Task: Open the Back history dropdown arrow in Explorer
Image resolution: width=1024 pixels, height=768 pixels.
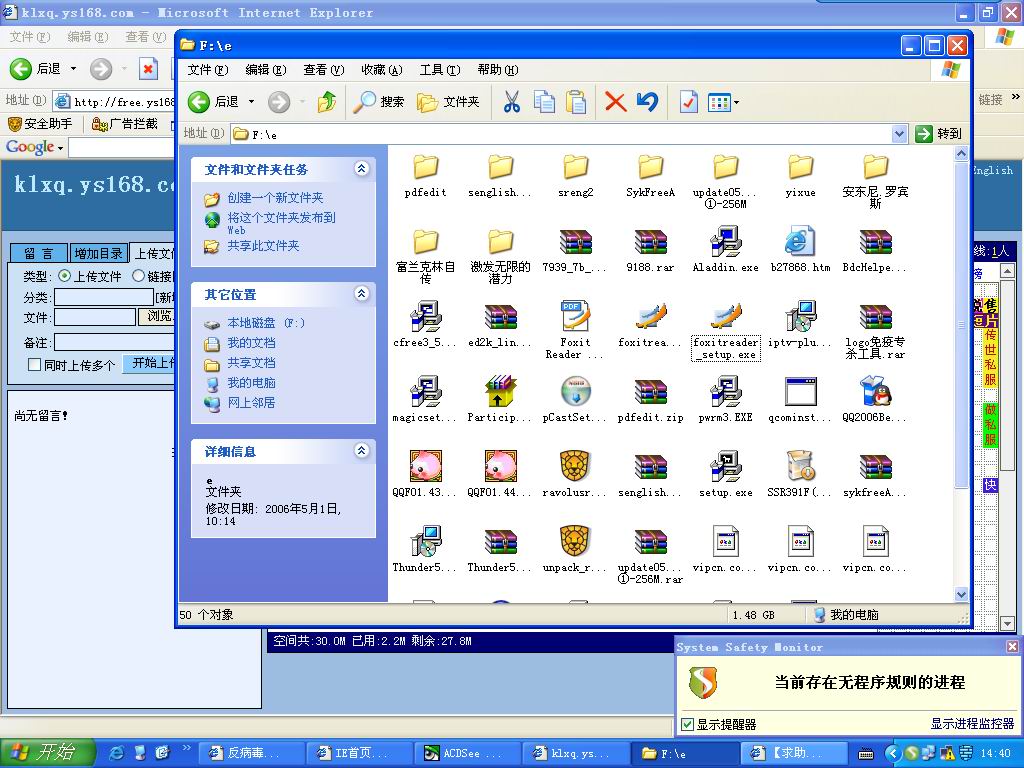Action: coord(251,102)
